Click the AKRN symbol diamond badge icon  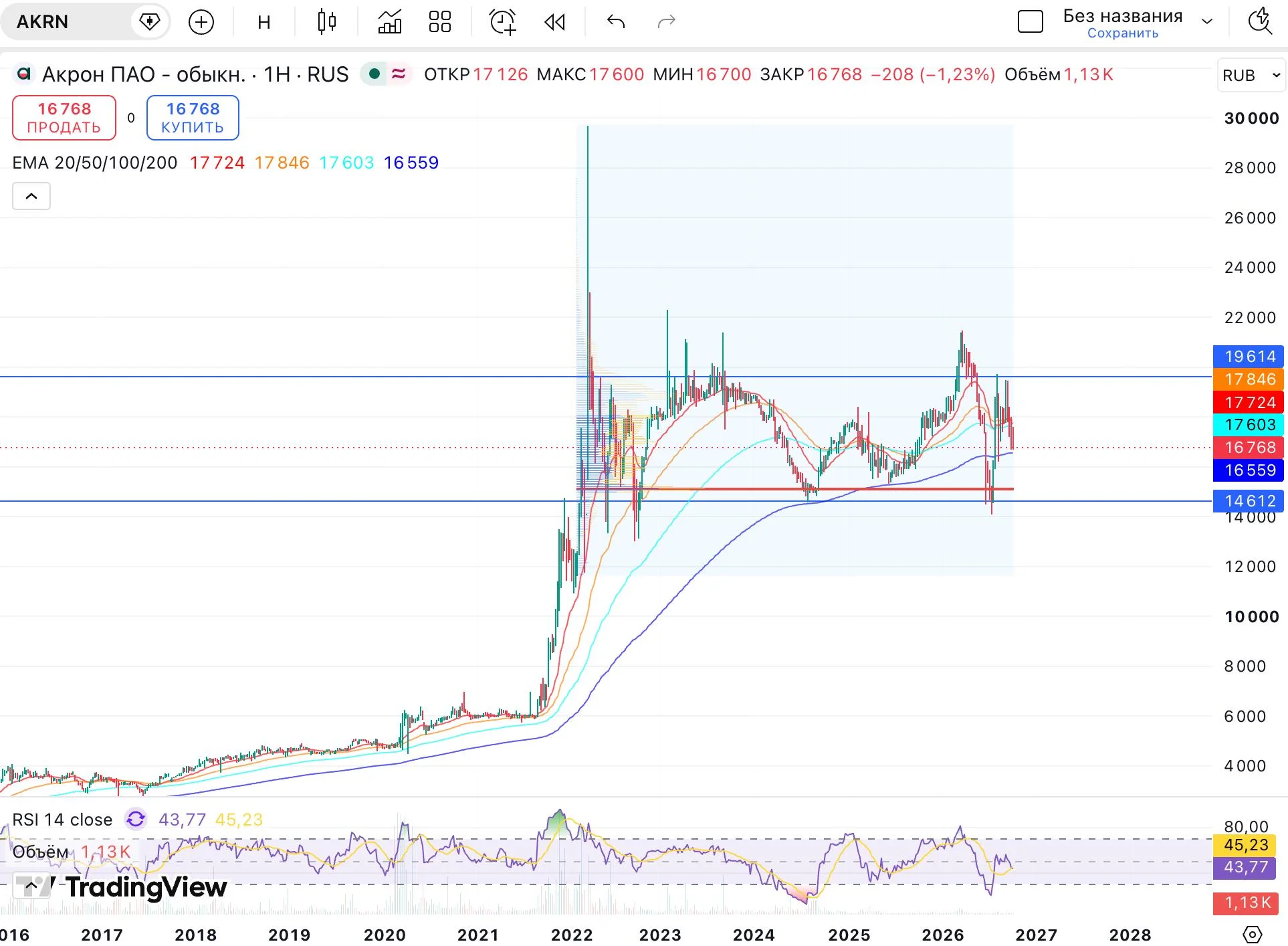(x=150, y=22)
